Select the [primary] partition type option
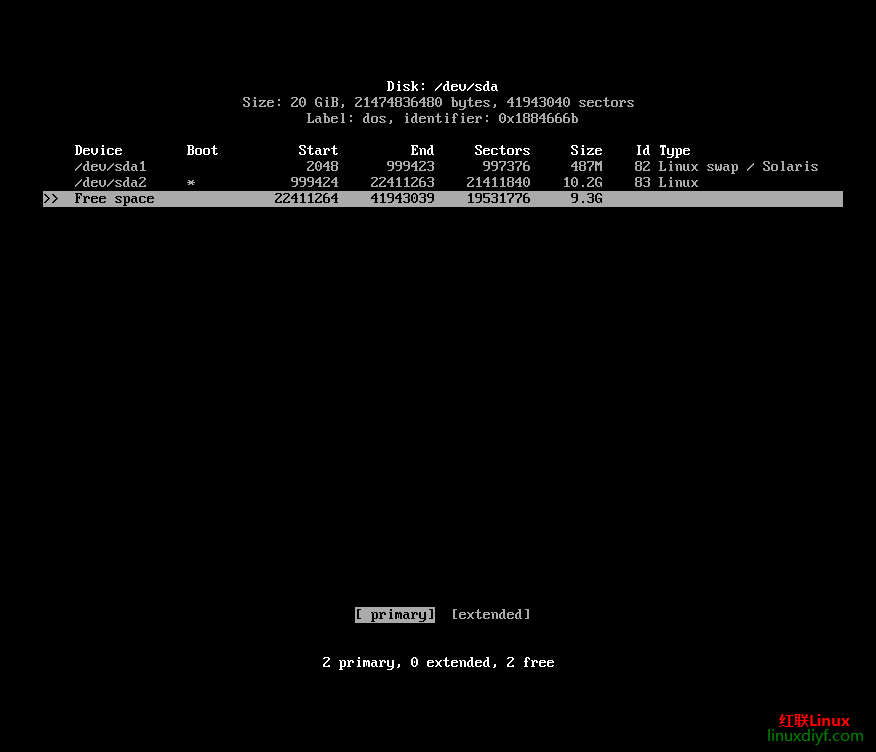The image size is (876, 752). (x=395, y=615)
